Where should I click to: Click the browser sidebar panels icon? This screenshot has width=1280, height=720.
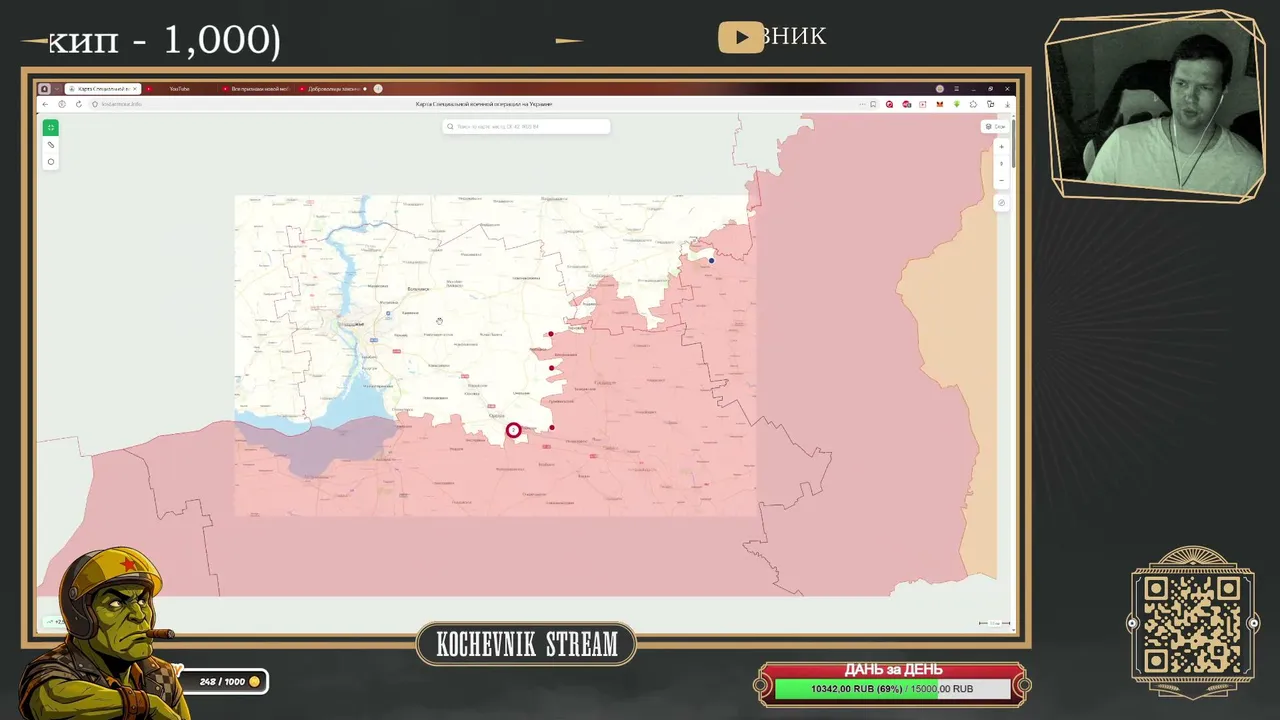(x=991, y=104)
